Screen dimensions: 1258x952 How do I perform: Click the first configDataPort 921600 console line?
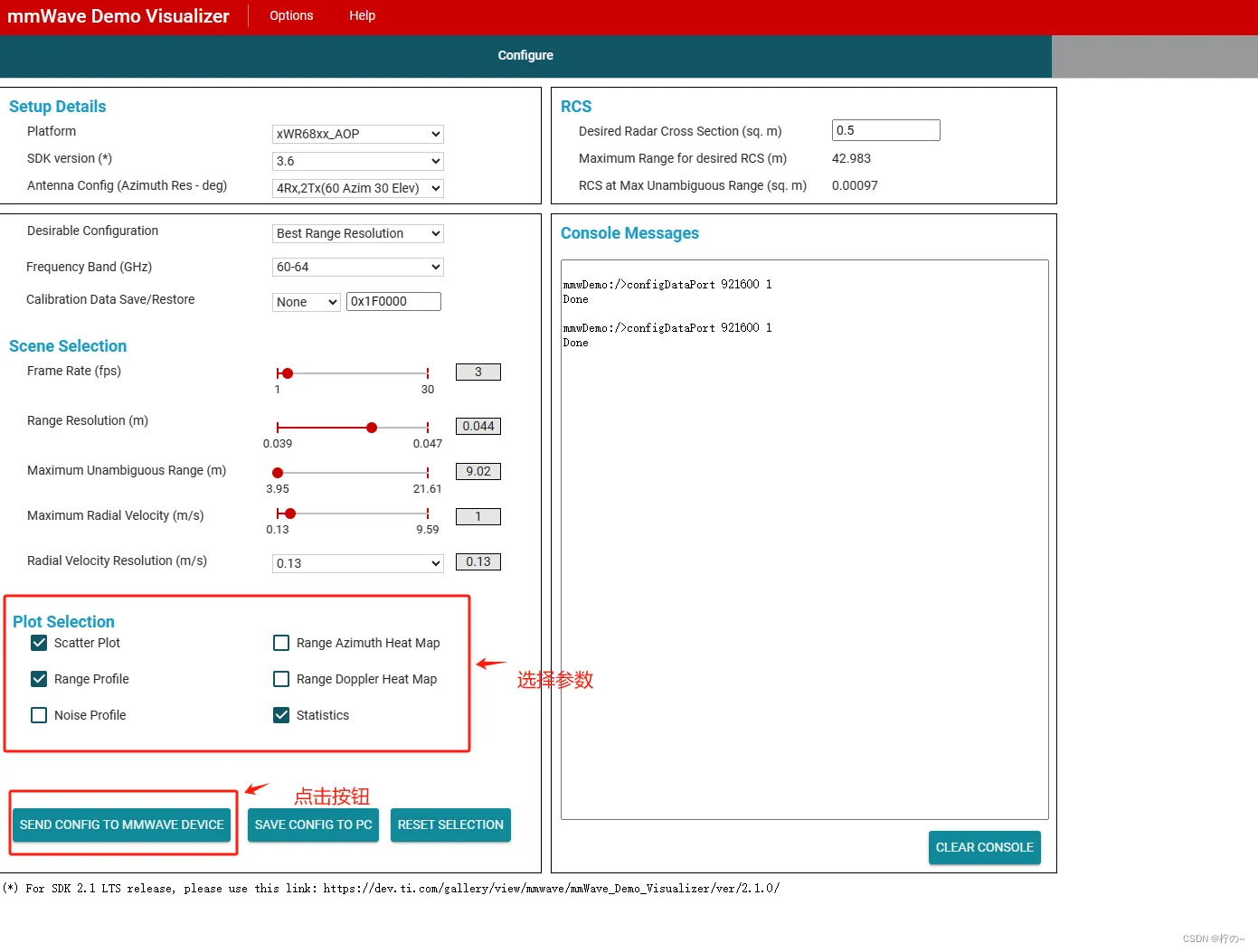pos(667,284)
